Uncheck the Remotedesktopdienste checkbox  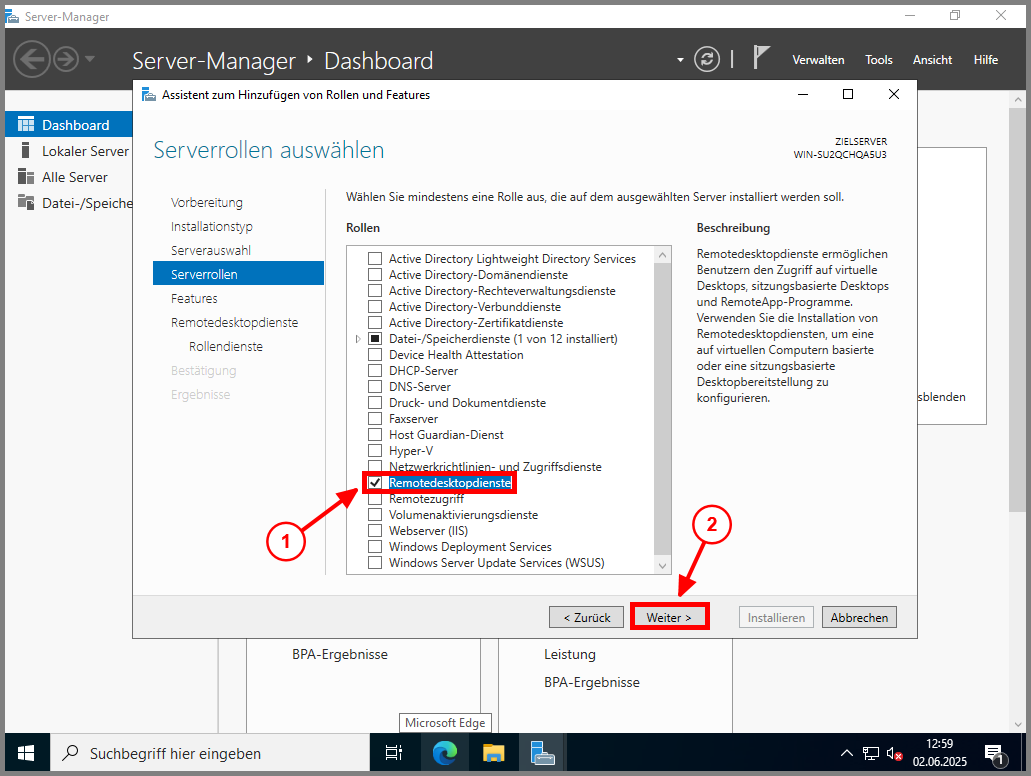375,483
